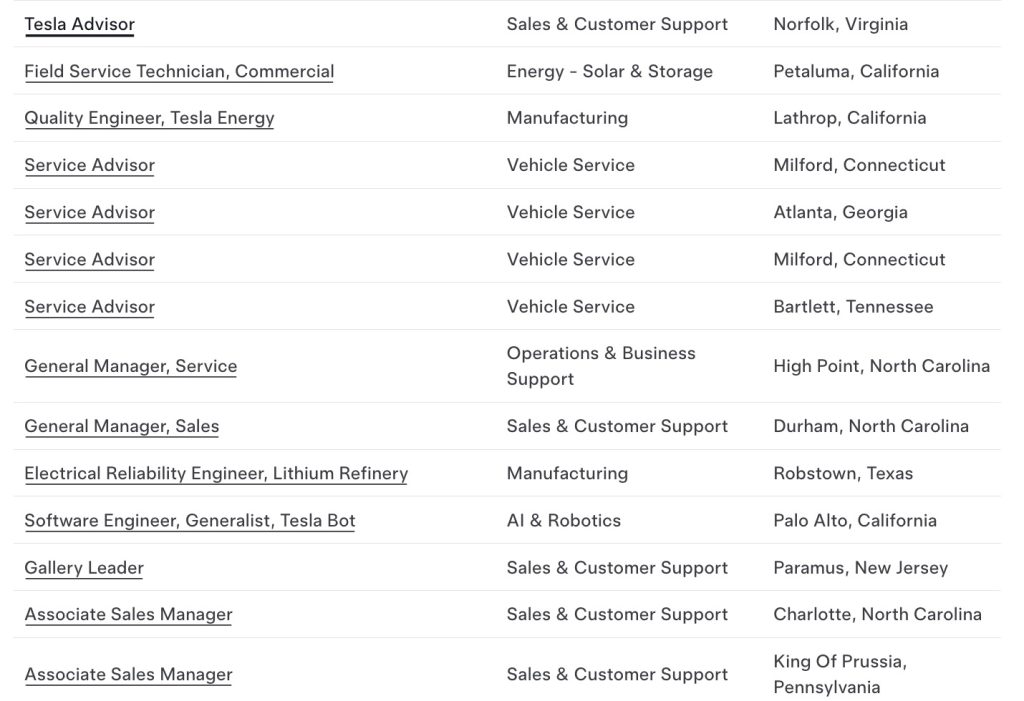Click the Energy - Solar & Storage category text
The image size is (1024, 701).
[x=609, y=71]
